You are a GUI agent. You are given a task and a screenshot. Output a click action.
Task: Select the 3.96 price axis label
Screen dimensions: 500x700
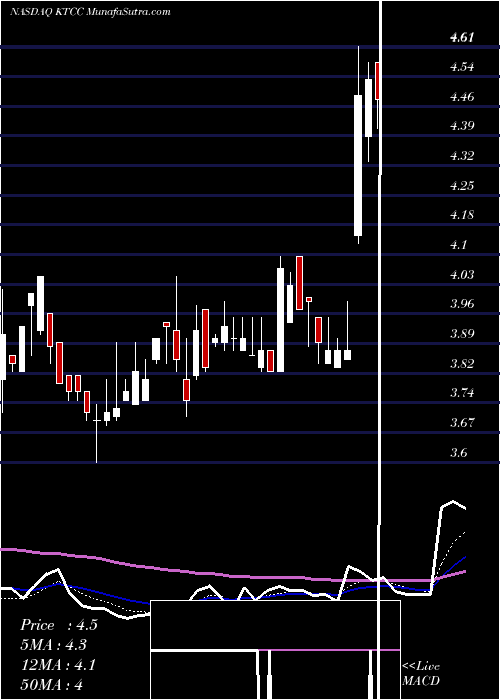462,304
